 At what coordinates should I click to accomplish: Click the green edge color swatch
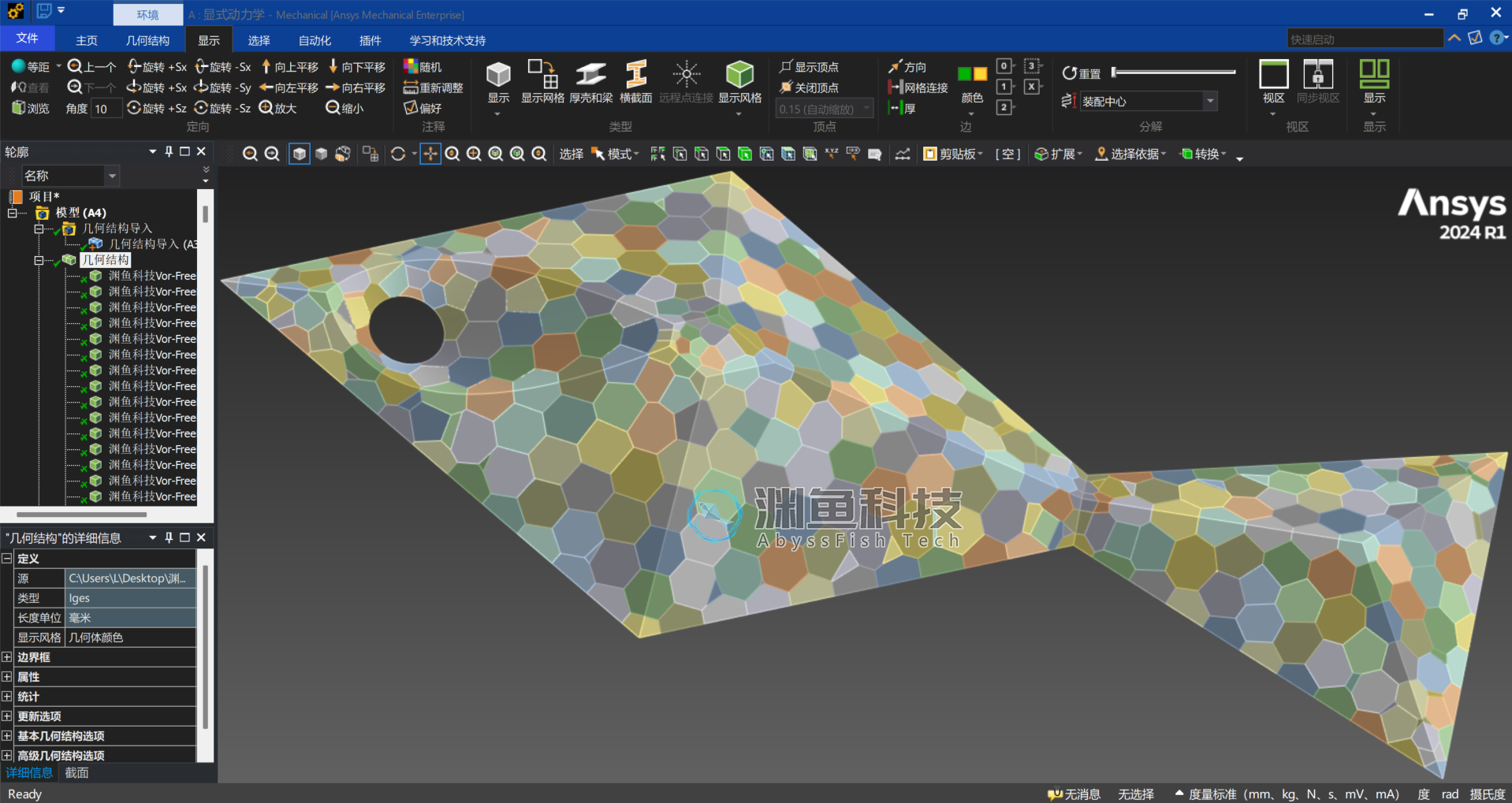[x=964, y=74]
